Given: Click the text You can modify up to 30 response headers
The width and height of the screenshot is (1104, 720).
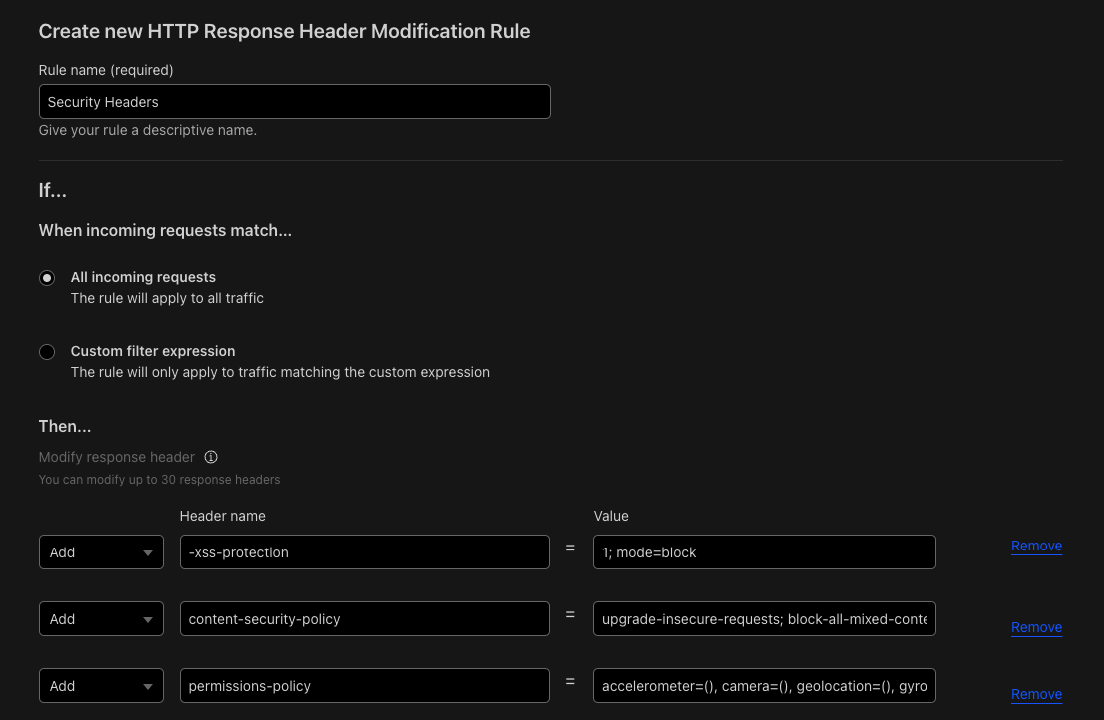Looking at the screenshot, I should tap(160, 480).
